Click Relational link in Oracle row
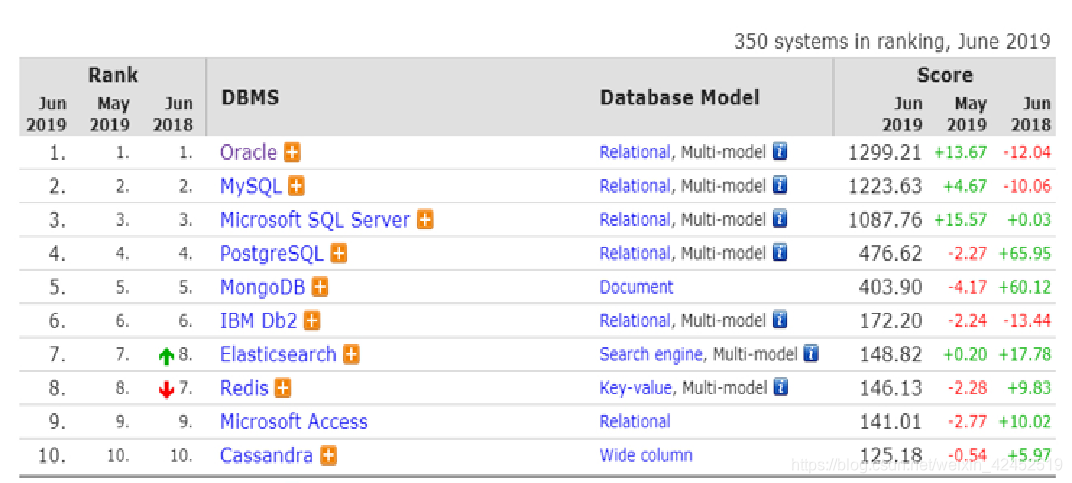The image size is (1072, 483). (x=634, y=152)
